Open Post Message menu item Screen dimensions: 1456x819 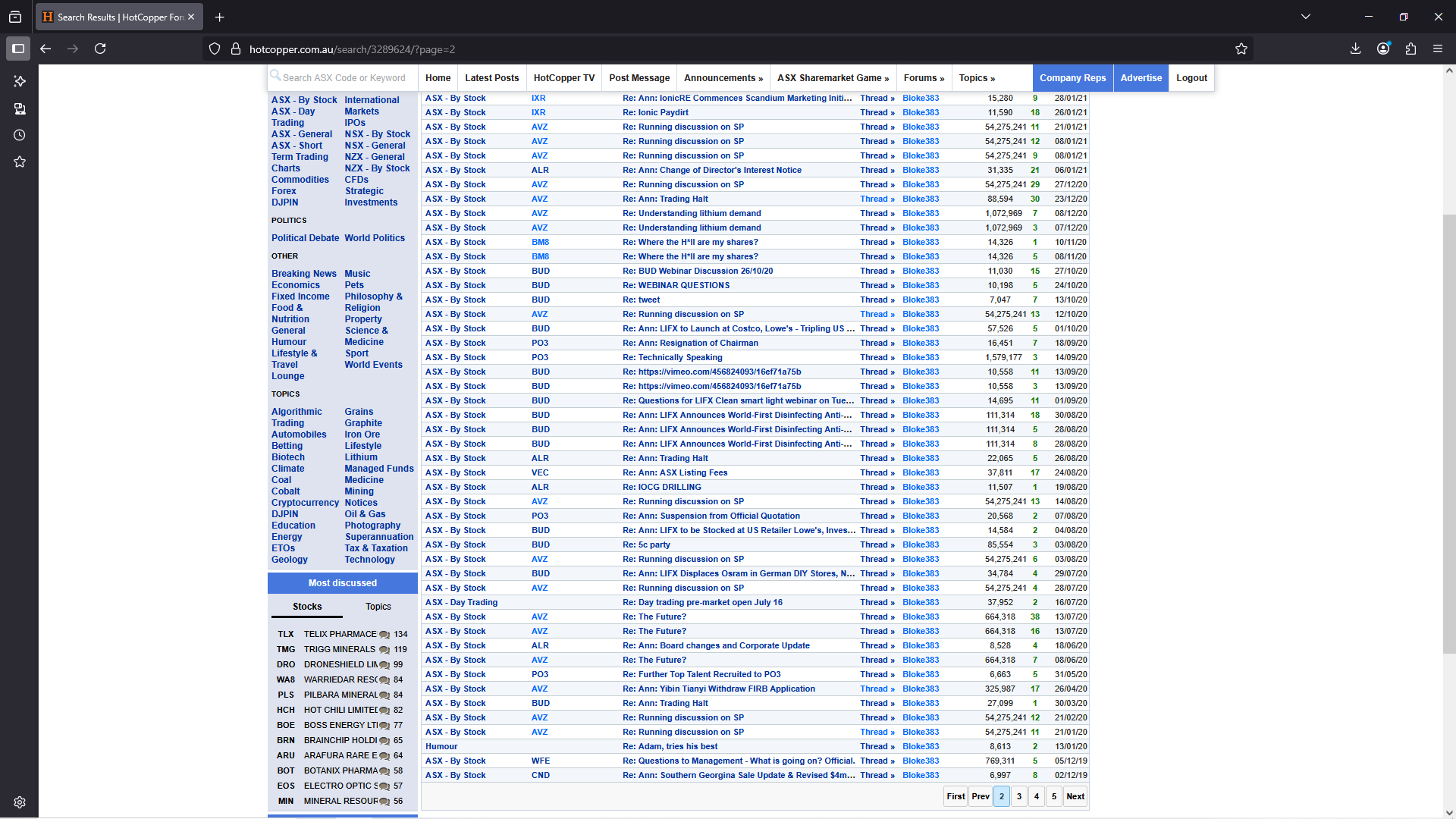point(639,77)
